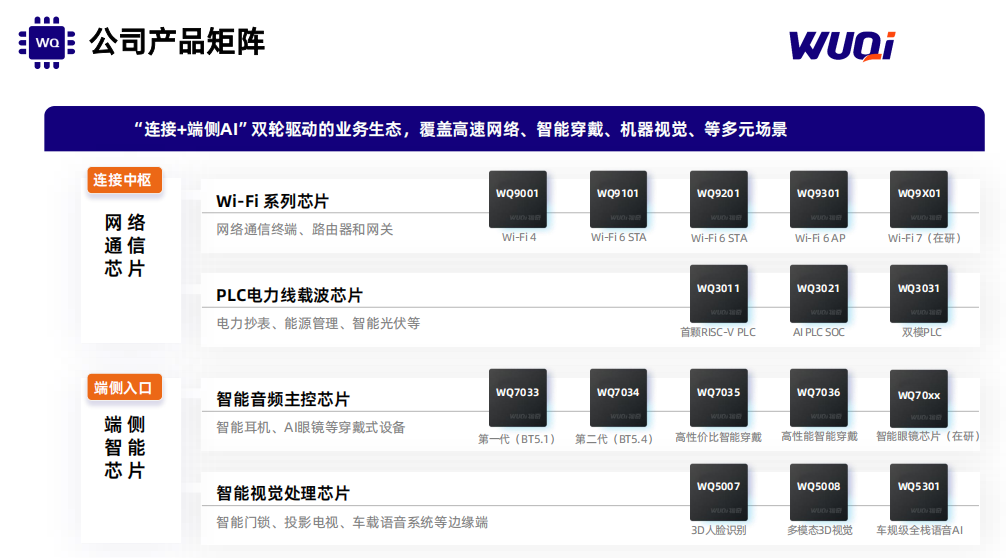Select the WQ70xx smart glasses chip
The height and width of the screenshot is (558, 1006).
919,399
